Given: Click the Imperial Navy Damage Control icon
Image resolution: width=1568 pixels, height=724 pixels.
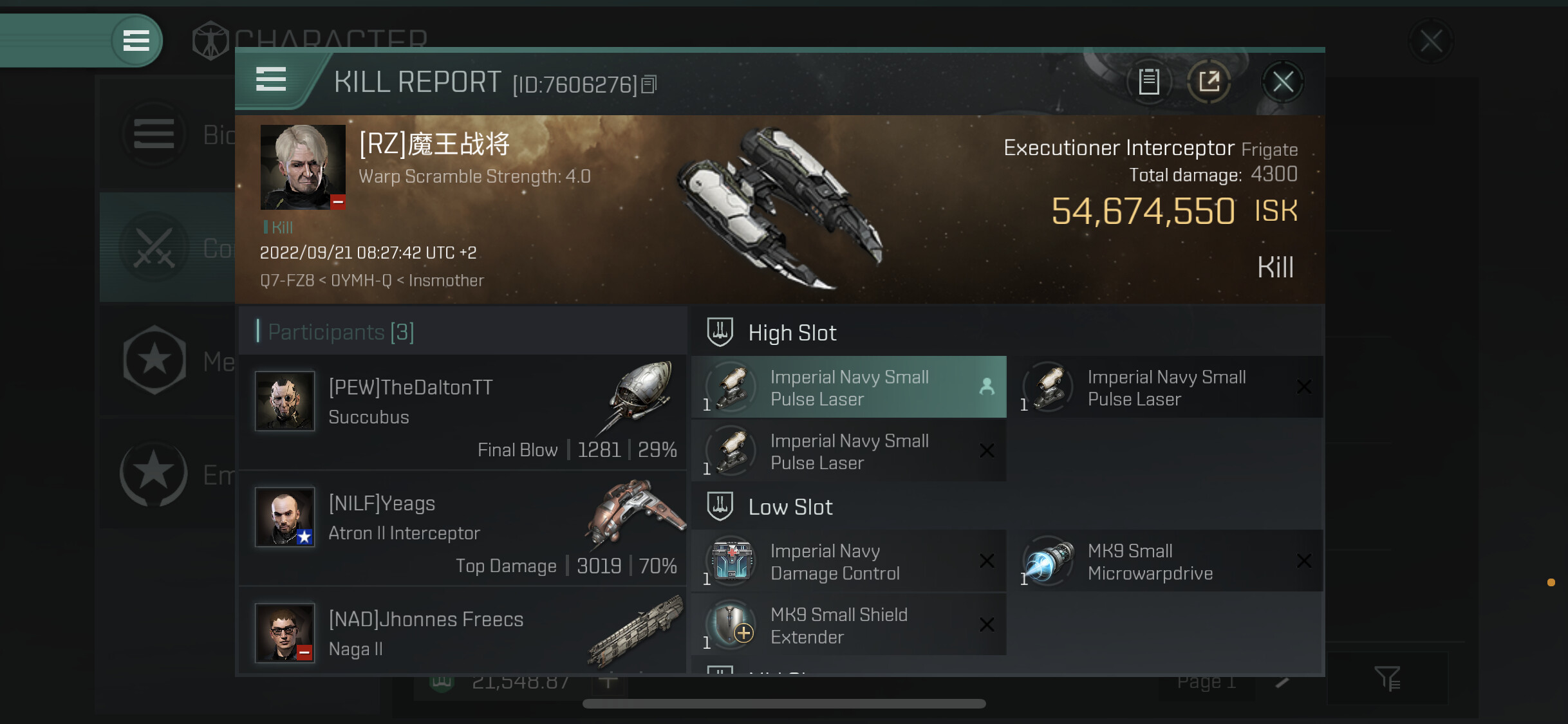Looking at the screenshot, I should coord(731,561).
